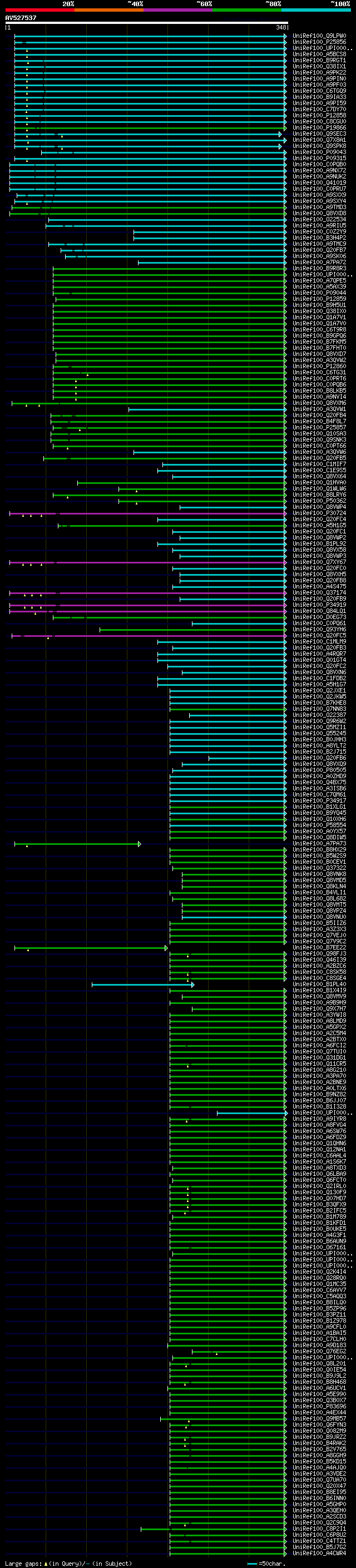Select hit label UniRef100_D0EG73
356x1568 pixels.
point(319,617)
